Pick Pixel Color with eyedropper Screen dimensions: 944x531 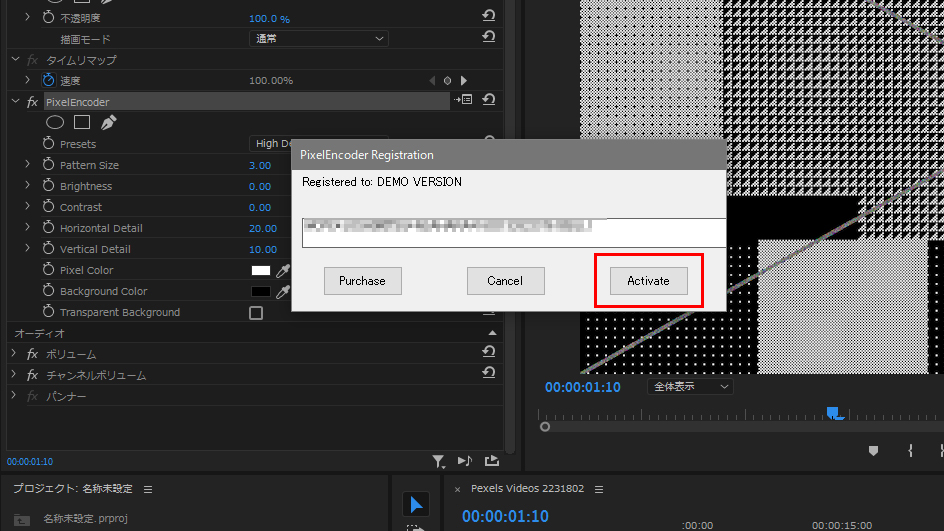(283, 270)
